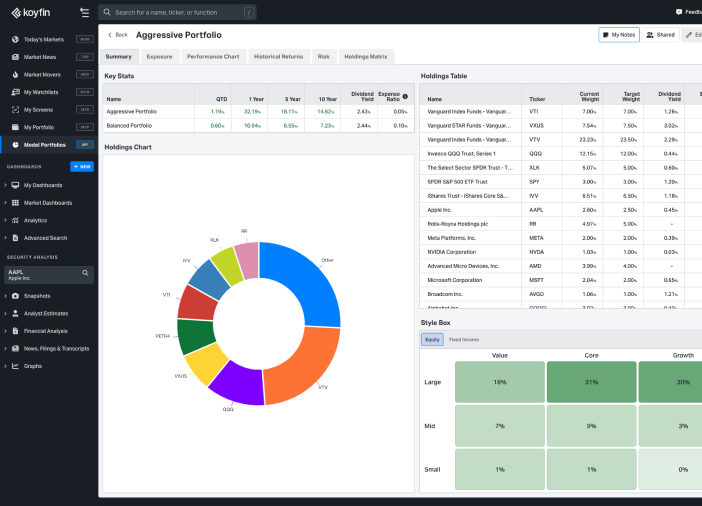Click the My Dashboards monitor icon
Image resolution: width=702 pixels, height=506 pixels.
pyautogui.click(x=15, y=185)
